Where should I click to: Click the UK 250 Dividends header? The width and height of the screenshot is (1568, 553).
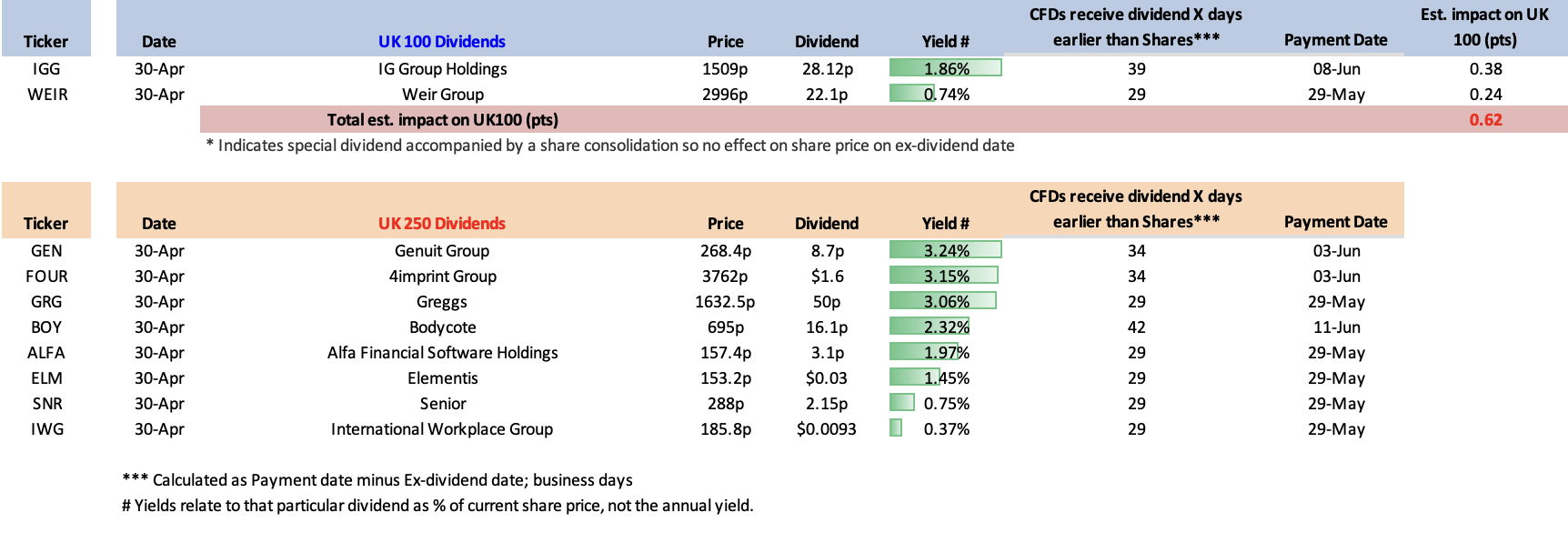click(441, 224)
